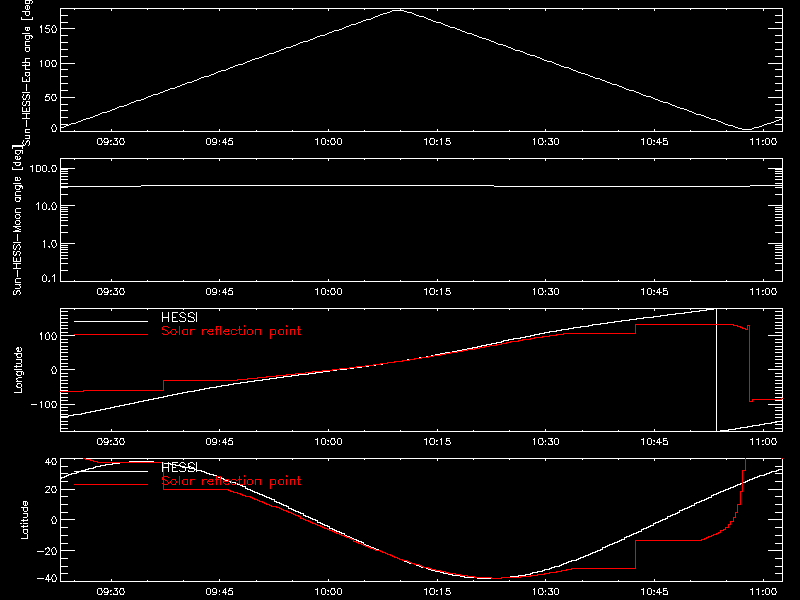
Task: Choose 09:45 label under Longitude plot
Action: [x=219, y=442]
